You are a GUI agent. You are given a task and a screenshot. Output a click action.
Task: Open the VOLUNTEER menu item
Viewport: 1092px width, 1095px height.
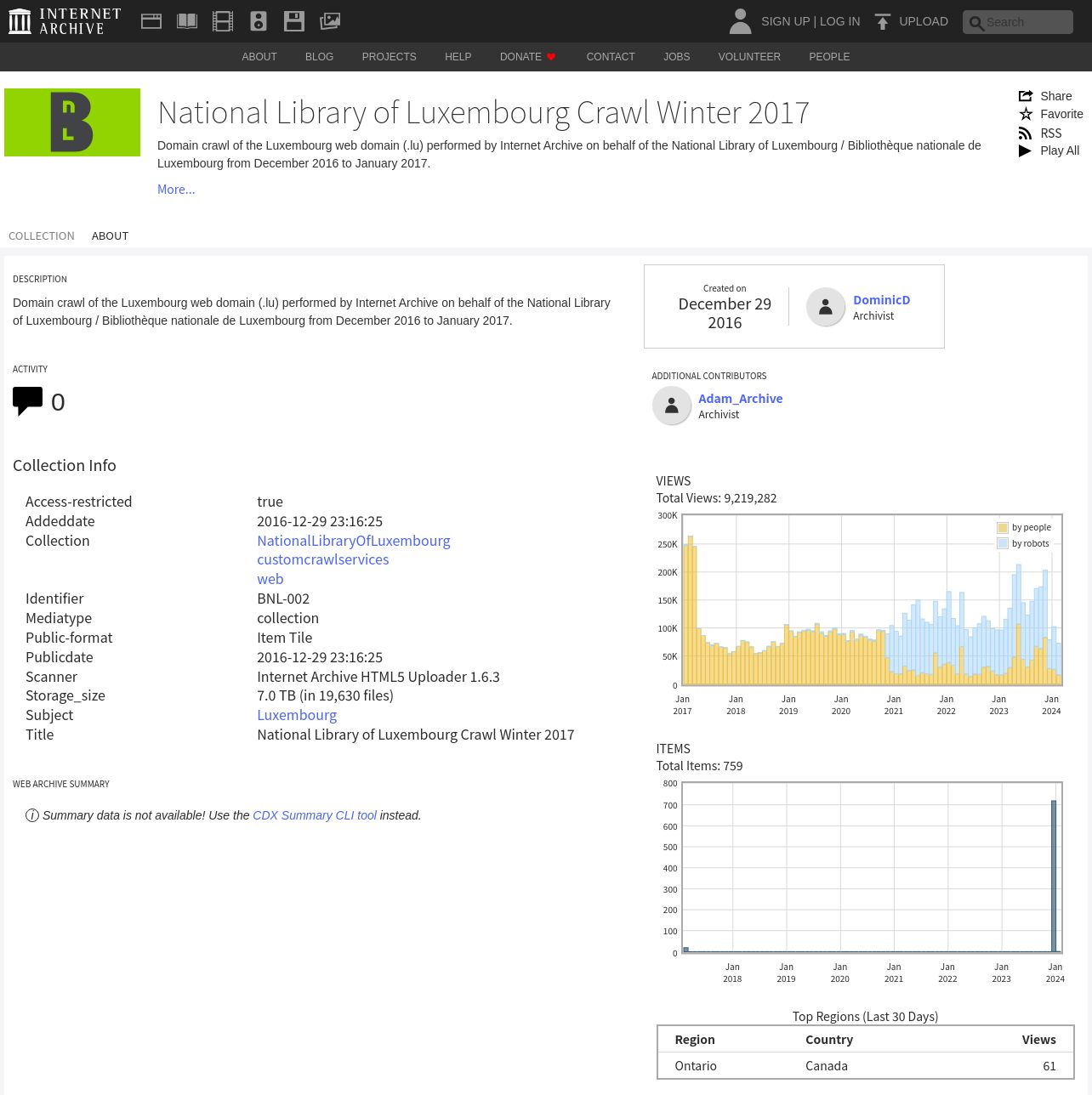tap(749, 57)
